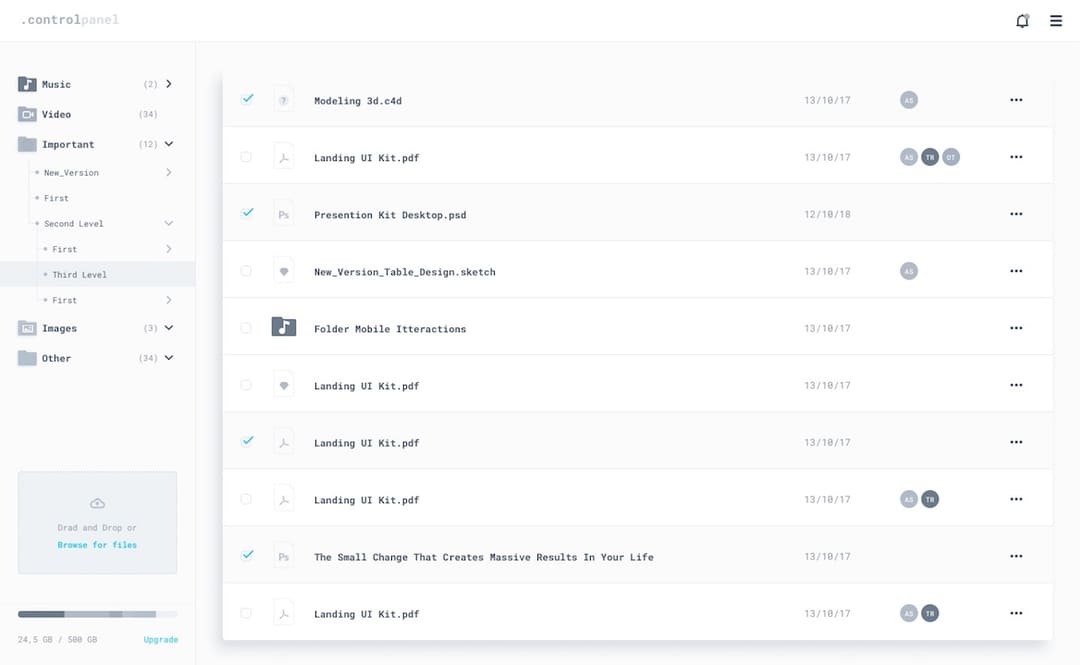1080x665 pixels.
Task: Uncheck the Modeling 3d.c4d row checkbox
Action: (246, 99)
